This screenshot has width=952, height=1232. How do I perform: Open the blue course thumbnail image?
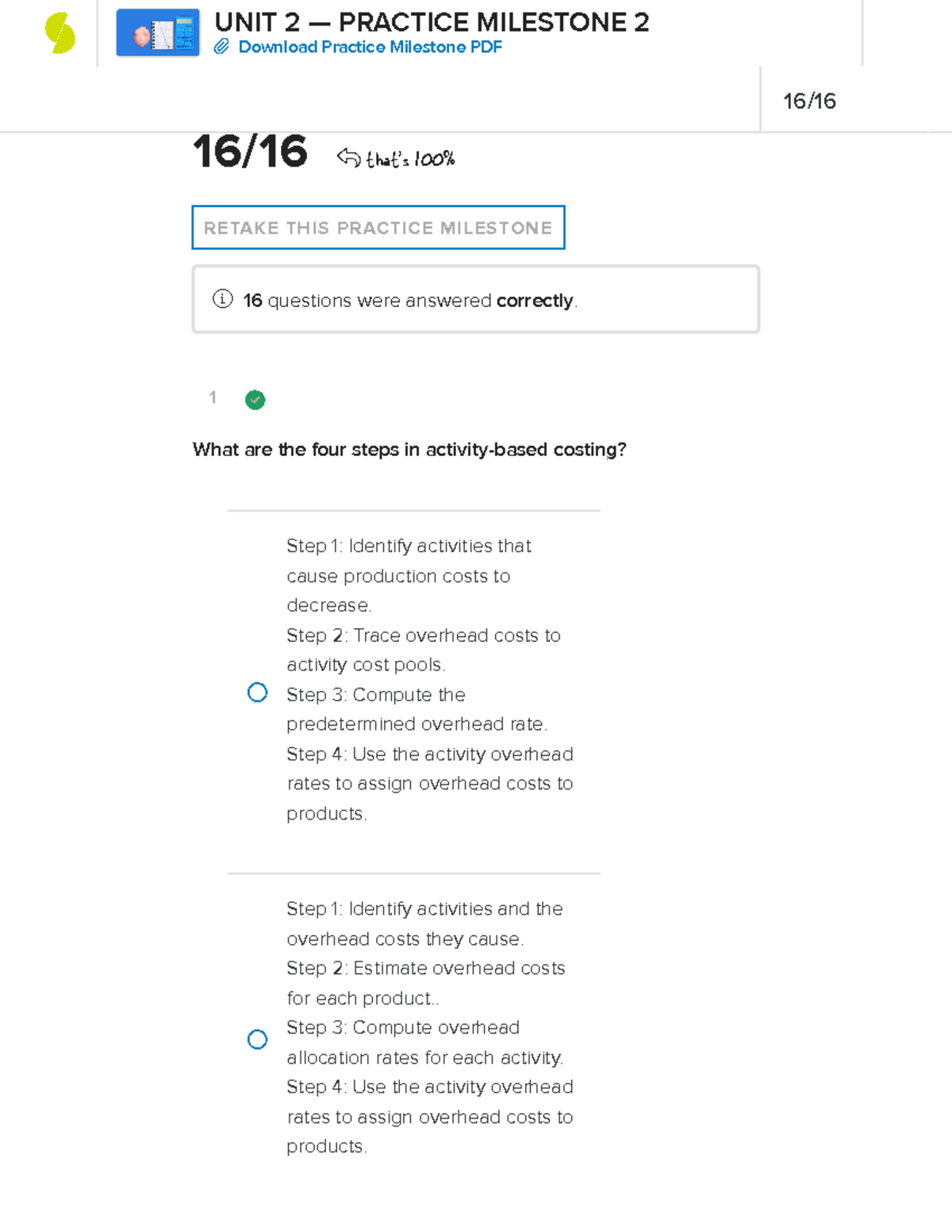click(158, 33)
